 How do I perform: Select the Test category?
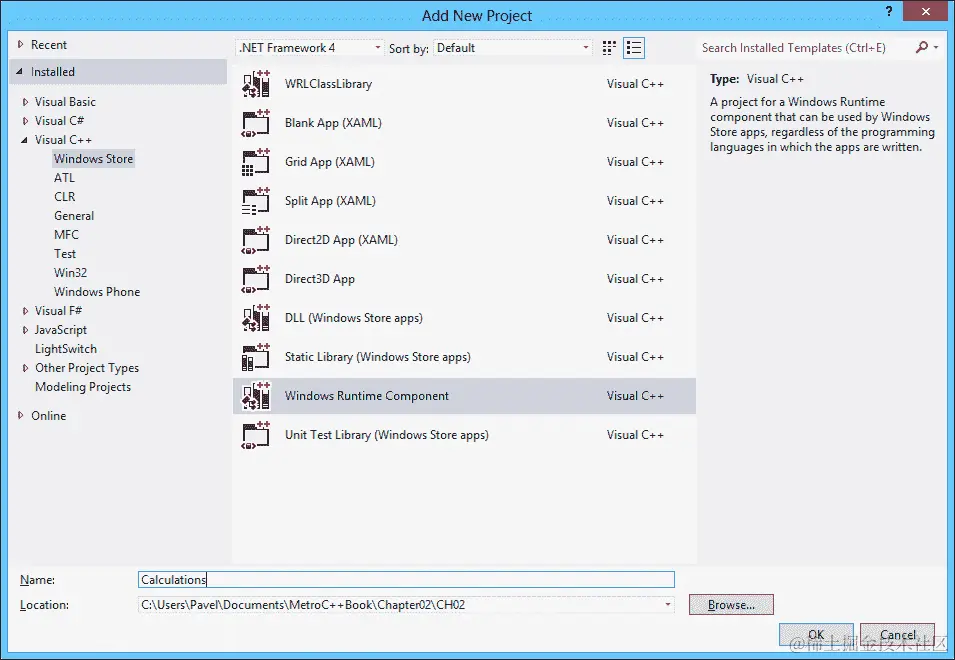point(65,253)
